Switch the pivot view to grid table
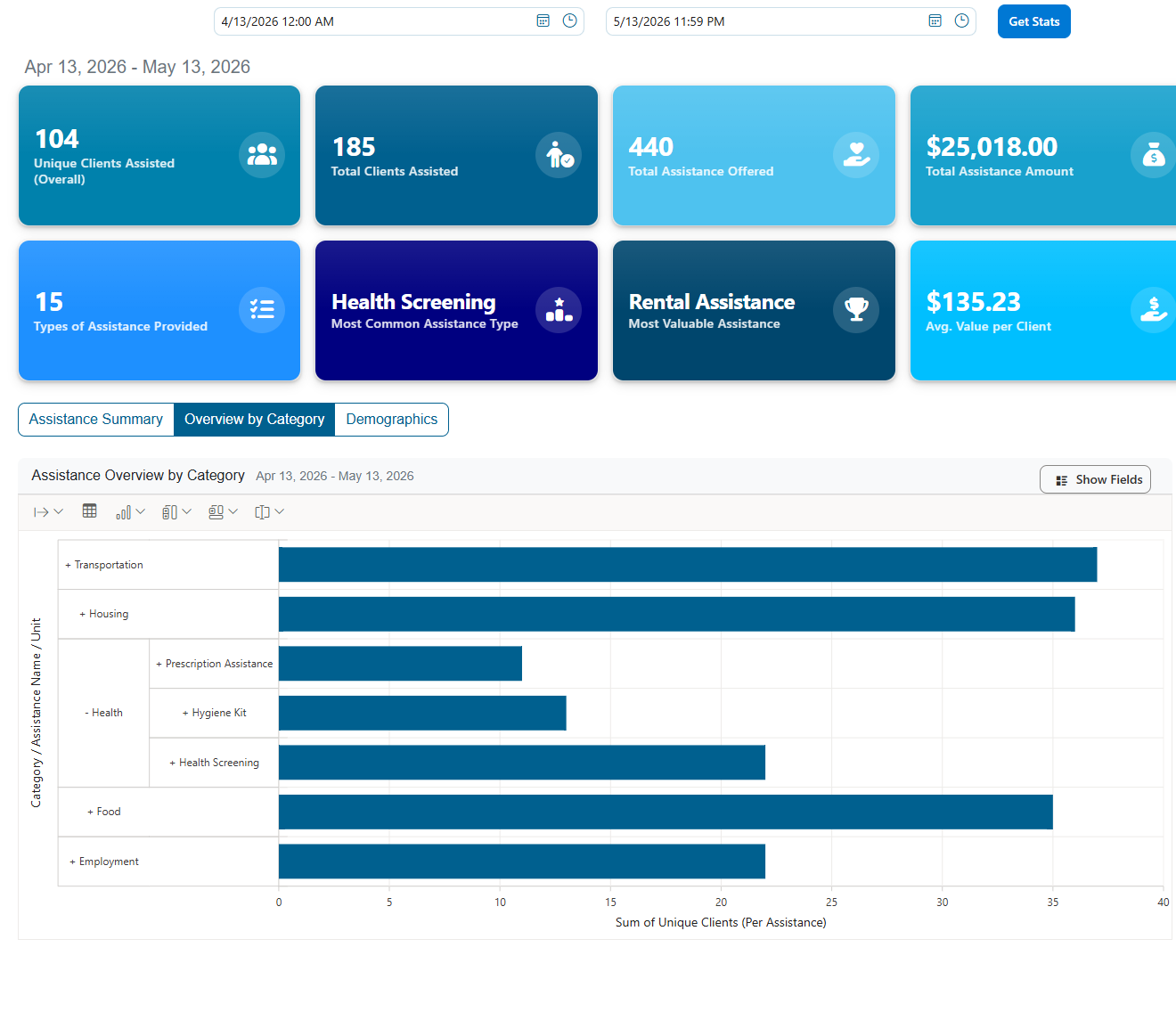Viewport: 1176px width, 1029px height. (x=90, y=511)
